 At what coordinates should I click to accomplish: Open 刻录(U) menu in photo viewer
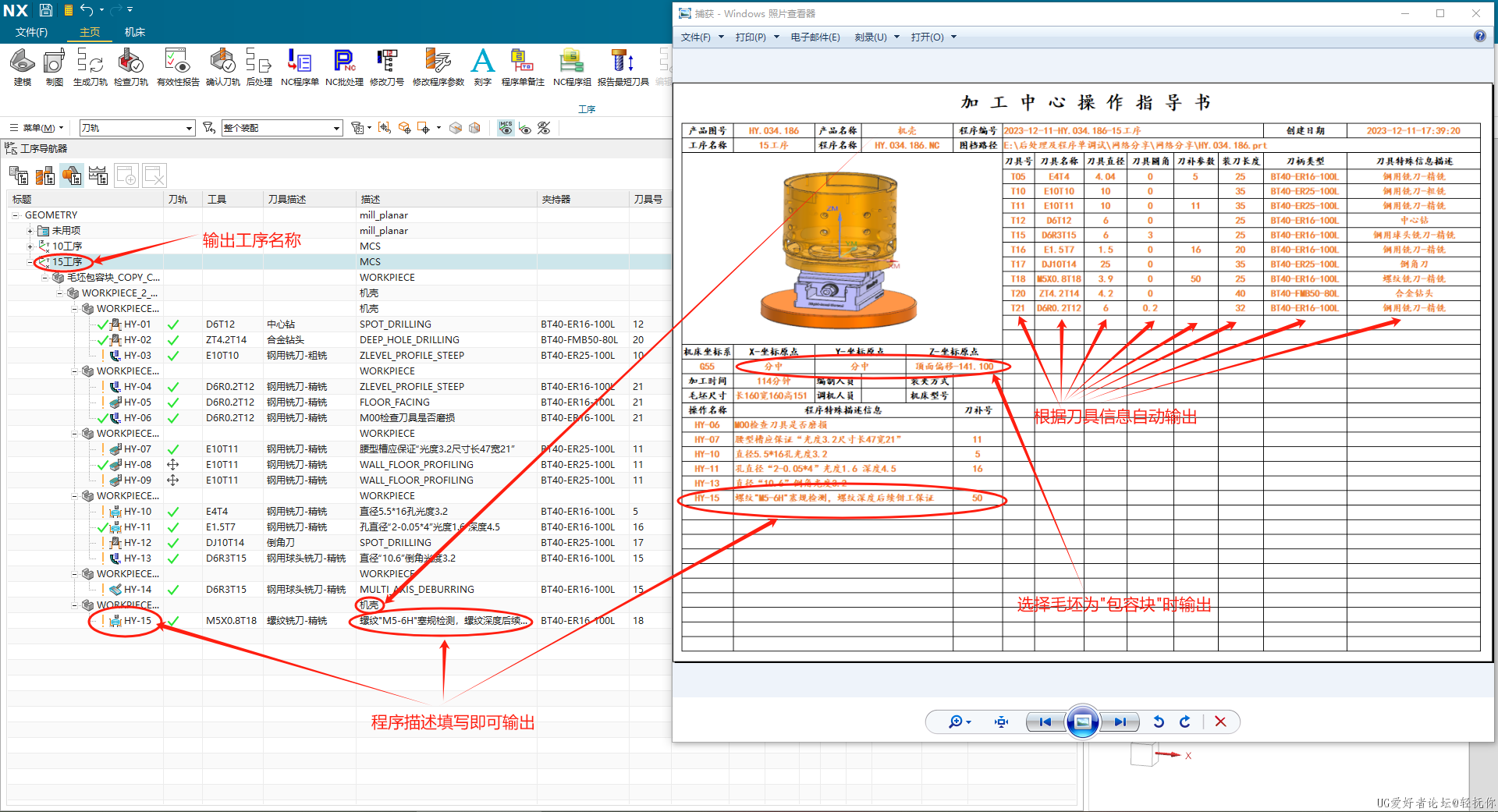tap(877, 37)
